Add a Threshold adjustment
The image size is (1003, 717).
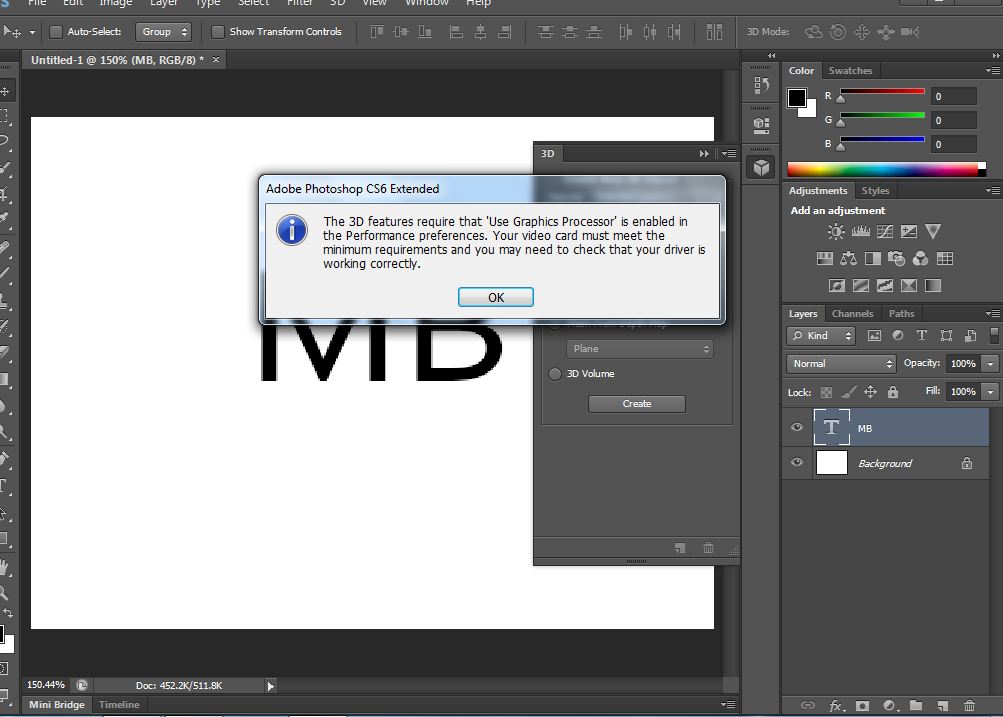[885, 285]
